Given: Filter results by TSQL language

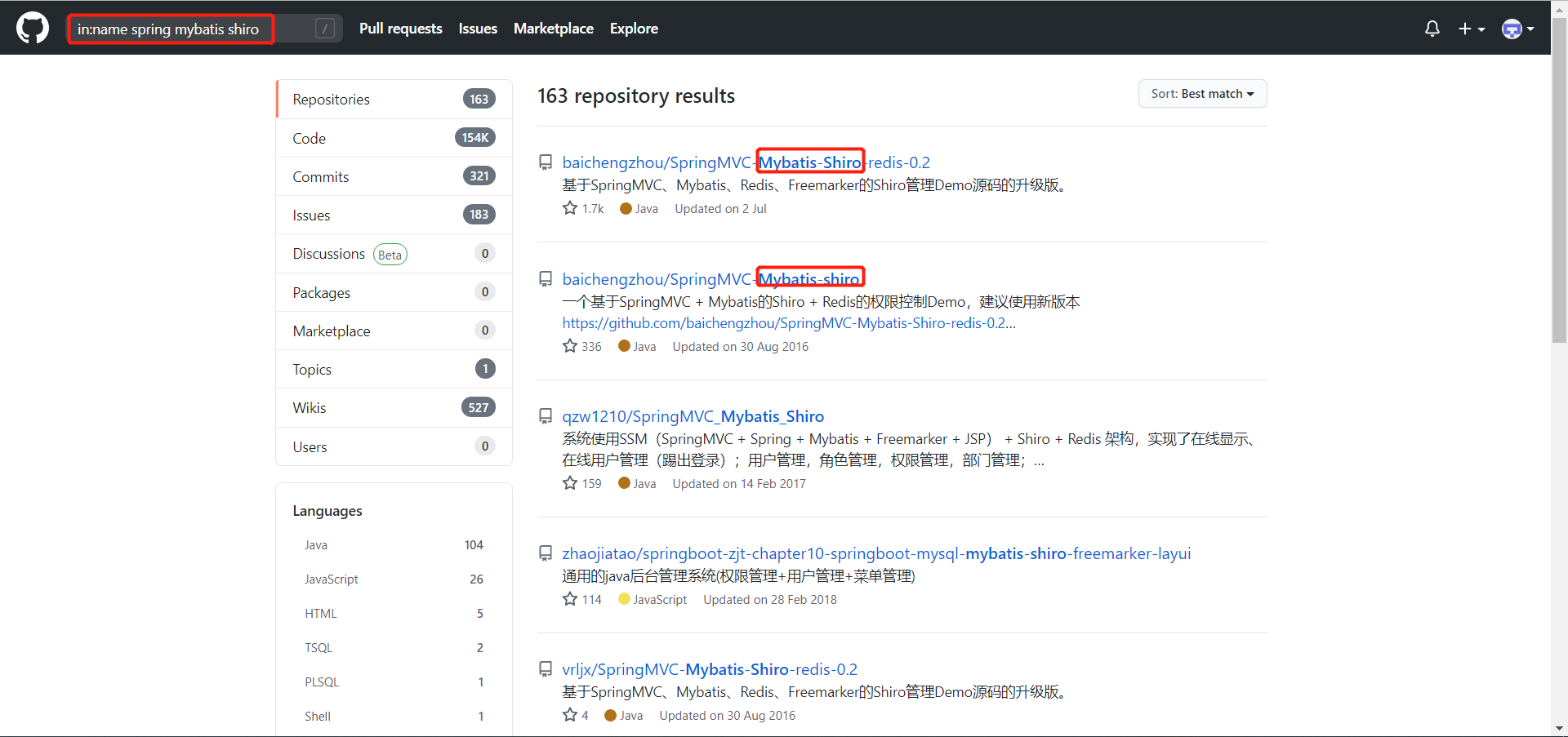Looking at the screenshot, I should tap(394, 648).
